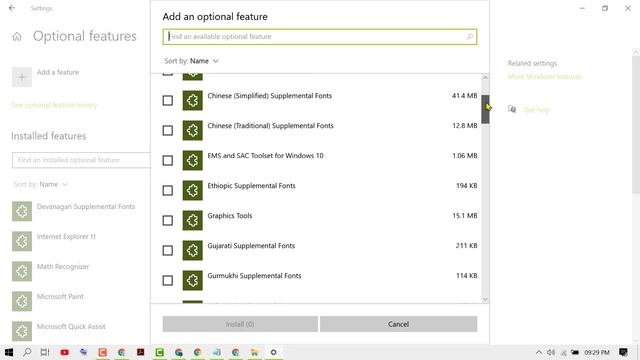Screen dimensions: 640x360
Task: Click the Internet Explorer 11 installed feature icon
Action: pyautogui.click(x=22, y=241)
